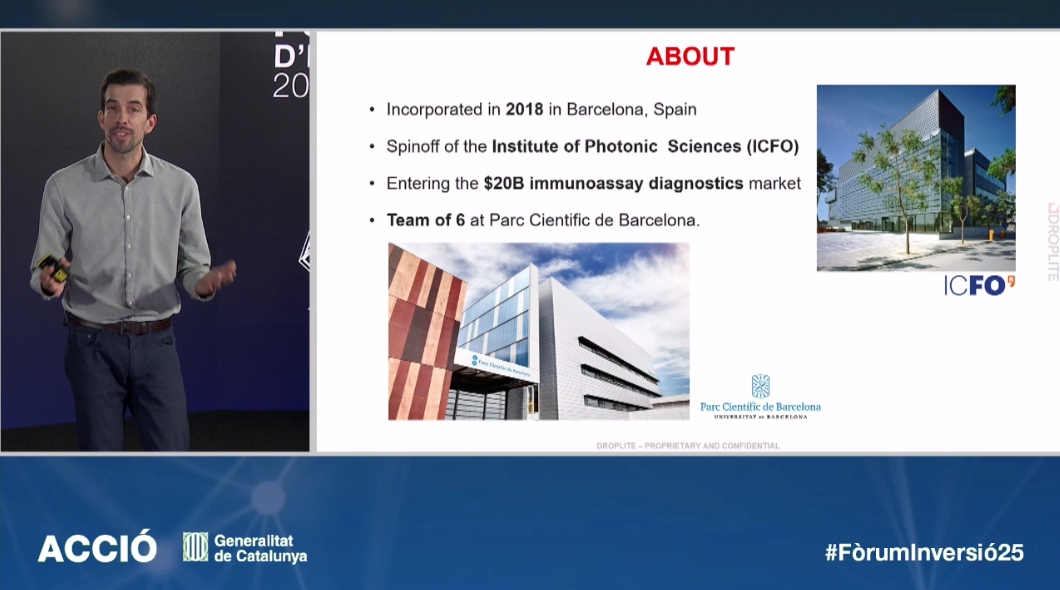Viewport: 1060px width, 590px height.
Task: Open the ICFO building photo
Action: (x=916, y=178)
